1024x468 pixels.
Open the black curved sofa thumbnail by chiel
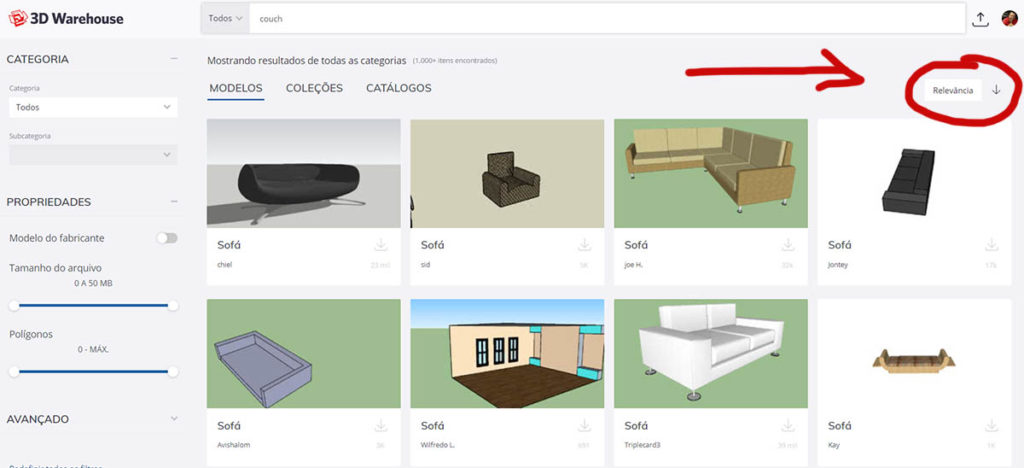click(x=304, y=173)
